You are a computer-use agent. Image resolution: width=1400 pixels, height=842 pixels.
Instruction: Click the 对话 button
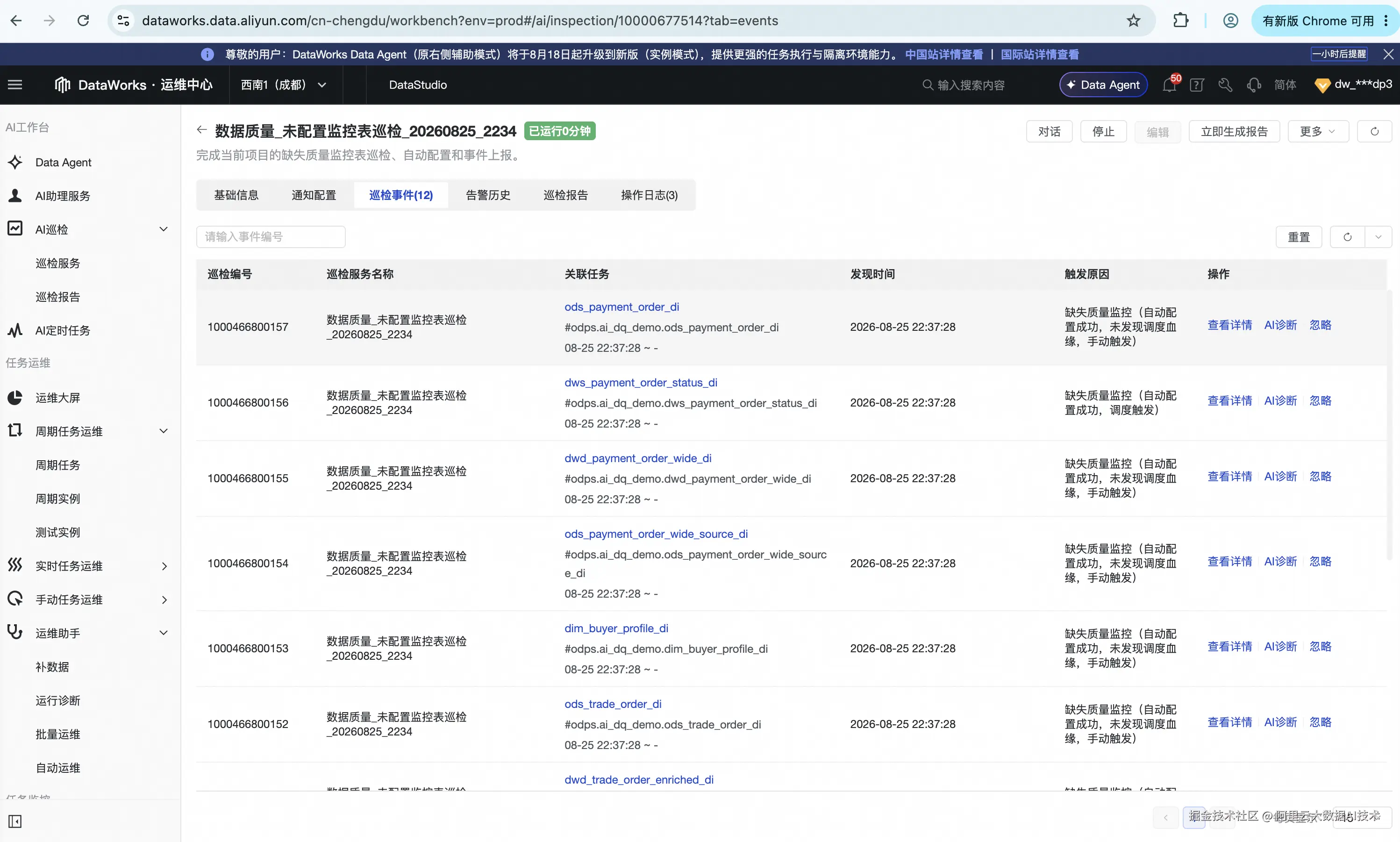pyautogui.click(x=1050, y=132)
